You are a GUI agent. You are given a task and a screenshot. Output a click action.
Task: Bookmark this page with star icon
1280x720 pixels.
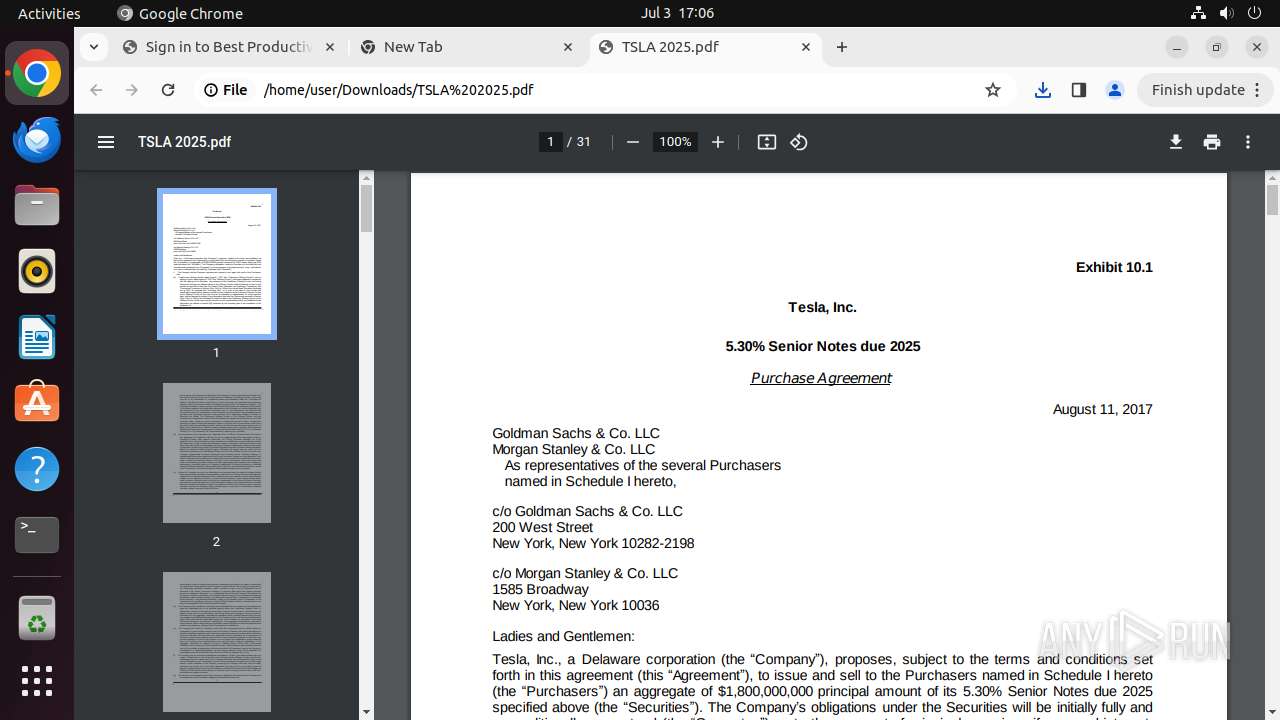pos(993,90)
